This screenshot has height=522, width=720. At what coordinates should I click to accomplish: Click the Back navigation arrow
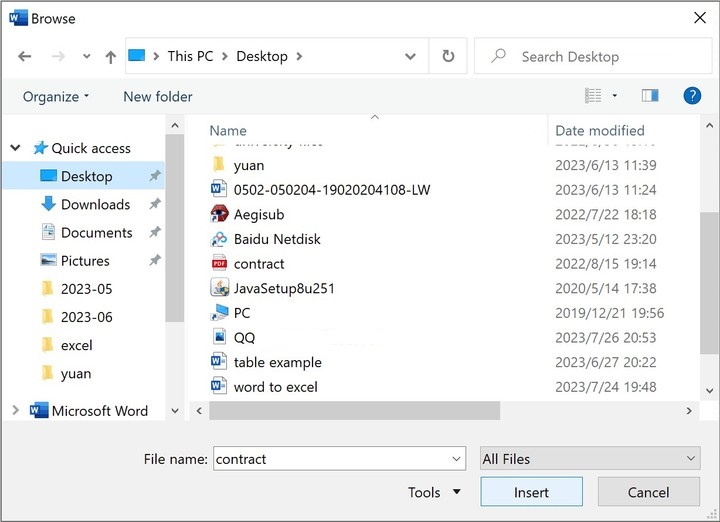tap(25, 57)
